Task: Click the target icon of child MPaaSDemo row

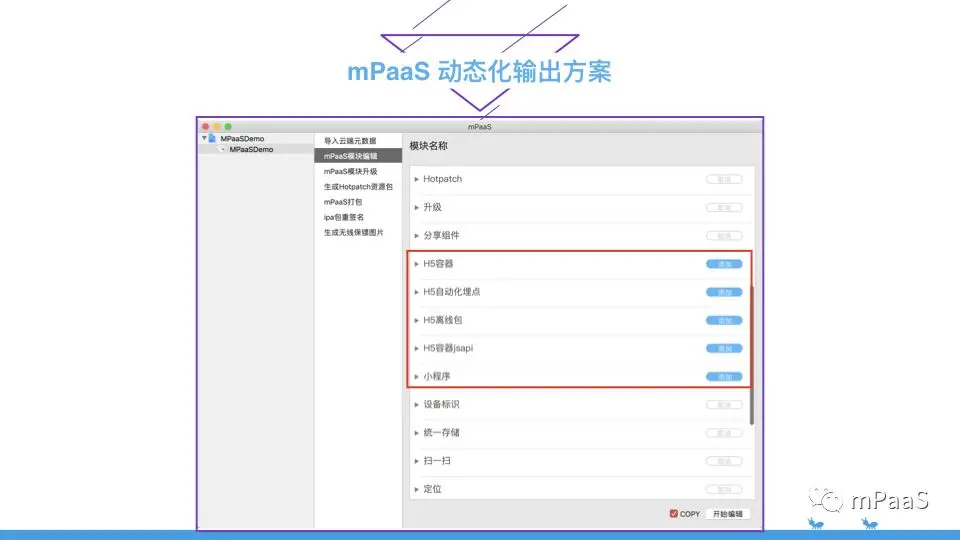Action: pyautogui.click(x=222, y=149)
